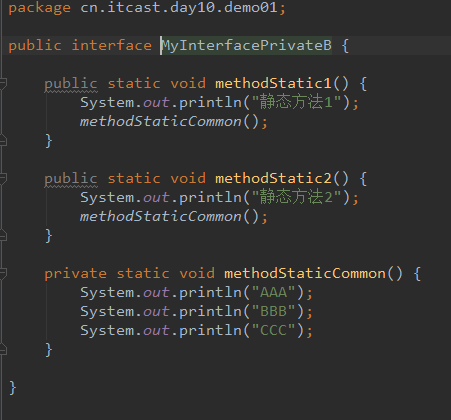Click underlined 'public' on methodStatic2 line
Viewport: 451px width, 420px height.
pos(71,179)
